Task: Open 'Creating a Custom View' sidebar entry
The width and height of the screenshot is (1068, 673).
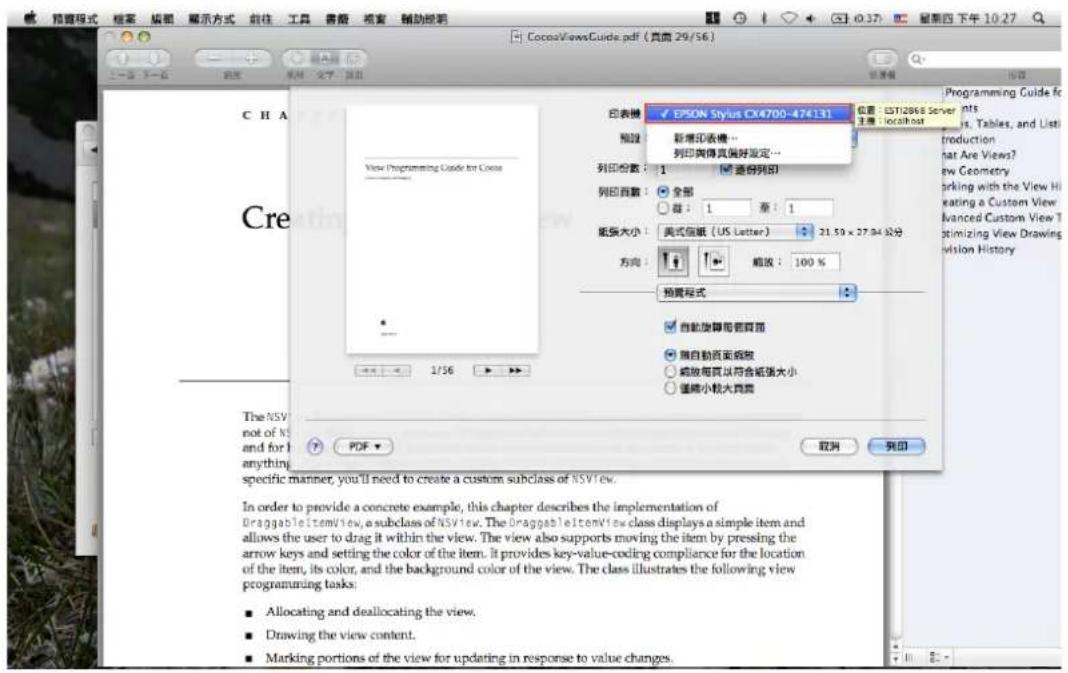Action: 999,202
